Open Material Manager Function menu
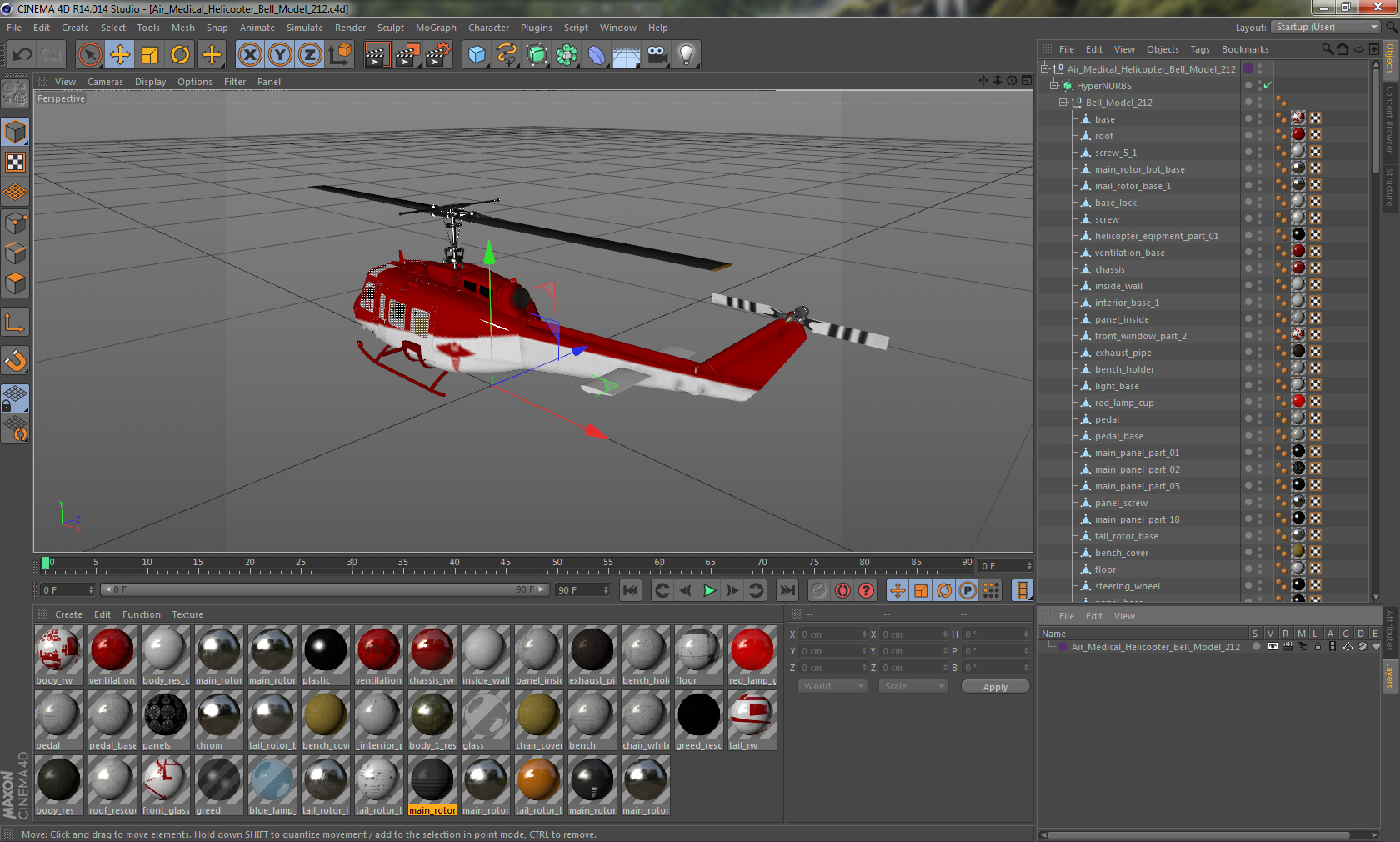 141,614
